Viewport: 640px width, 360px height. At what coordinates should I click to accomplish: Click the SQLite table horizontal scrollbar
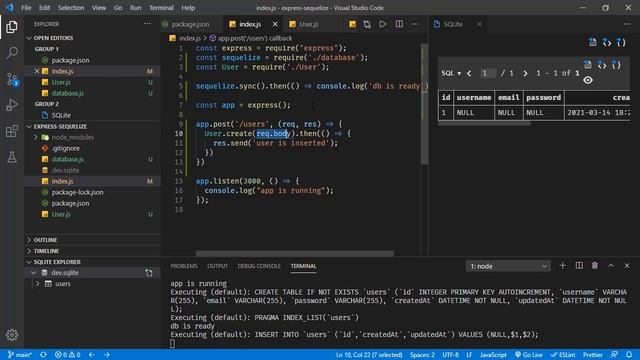tap(484, 123)
